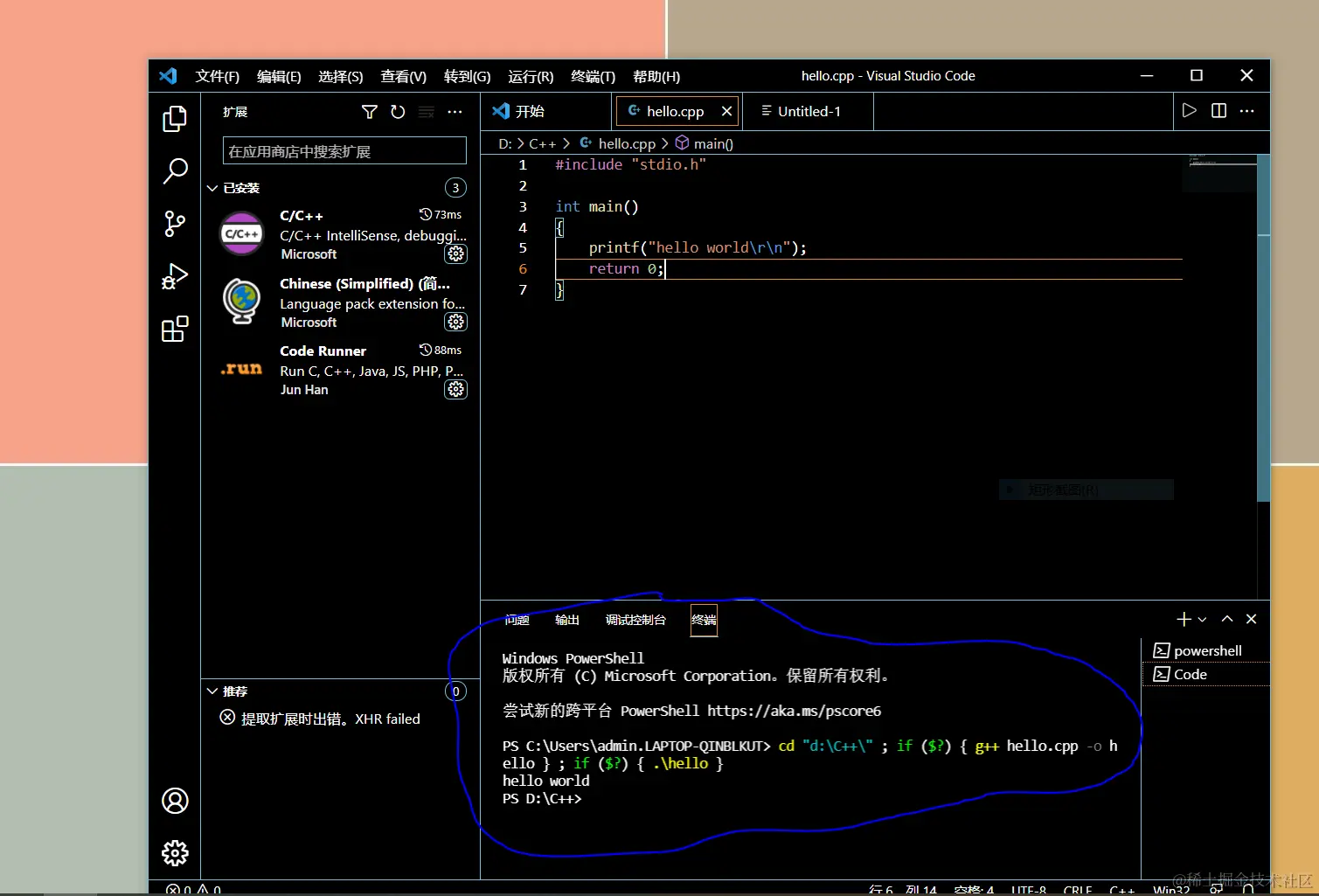Refresh the extensions list
This screenshot has width=1319, height=896.
click(x=398, y=112)
